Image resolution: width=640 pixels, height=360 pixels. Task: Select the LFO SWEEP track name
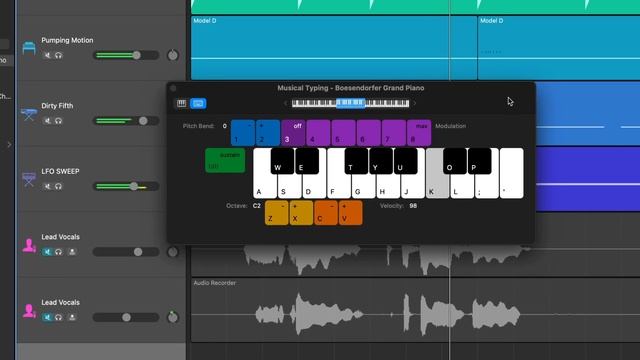click(x=60, y=171)
